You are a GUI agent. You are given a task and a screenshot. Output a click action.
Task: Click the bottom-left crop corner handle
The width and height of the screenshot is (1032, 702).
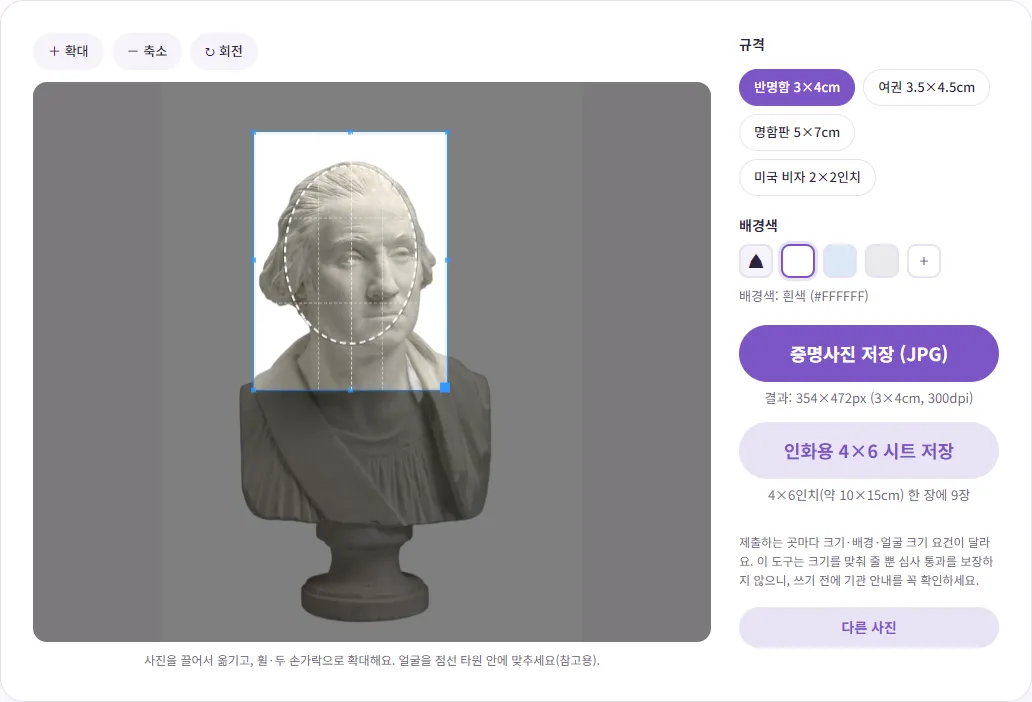(254, 390)
